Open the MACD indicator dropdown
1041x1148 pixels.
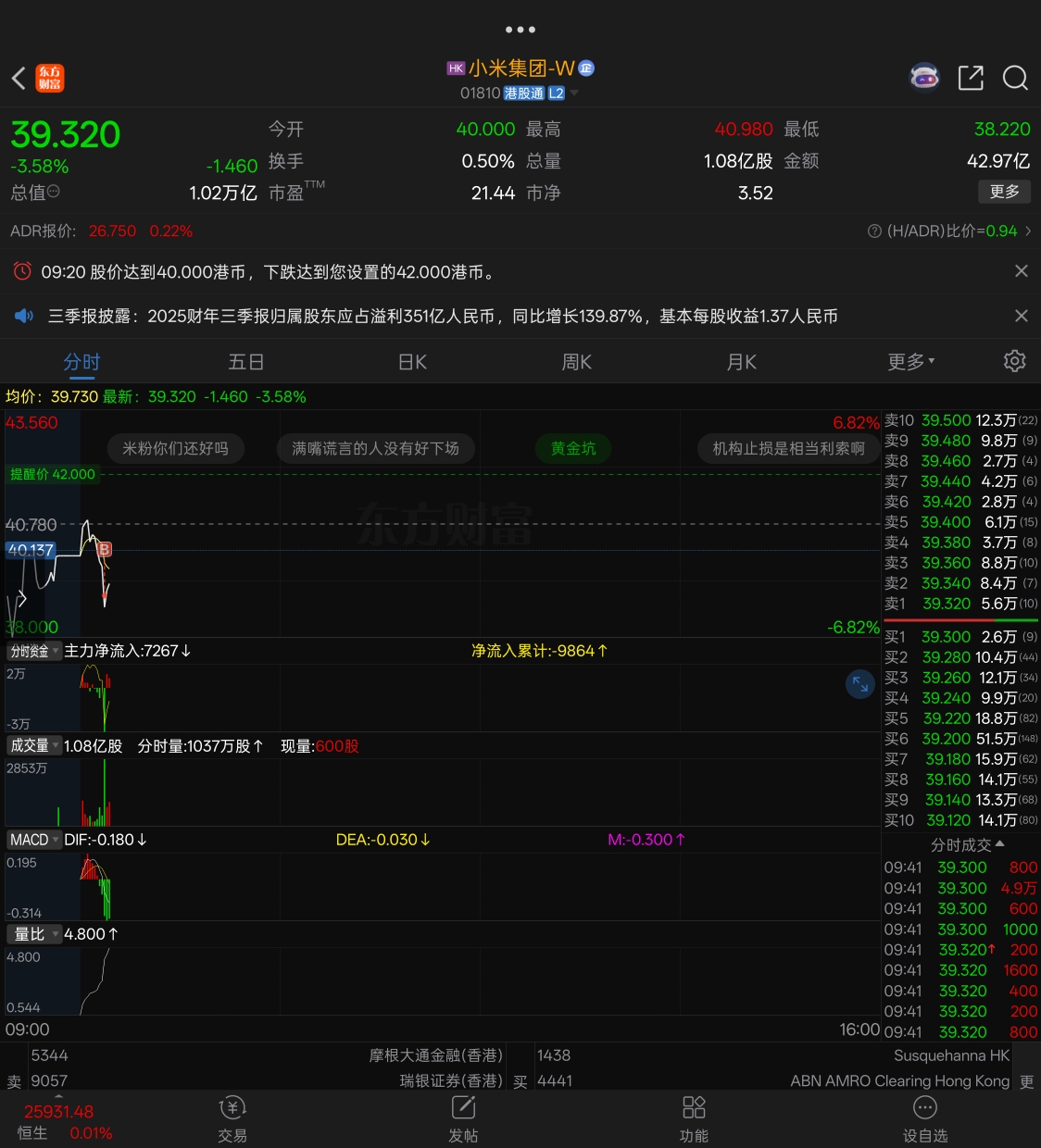tap(34, 840)
